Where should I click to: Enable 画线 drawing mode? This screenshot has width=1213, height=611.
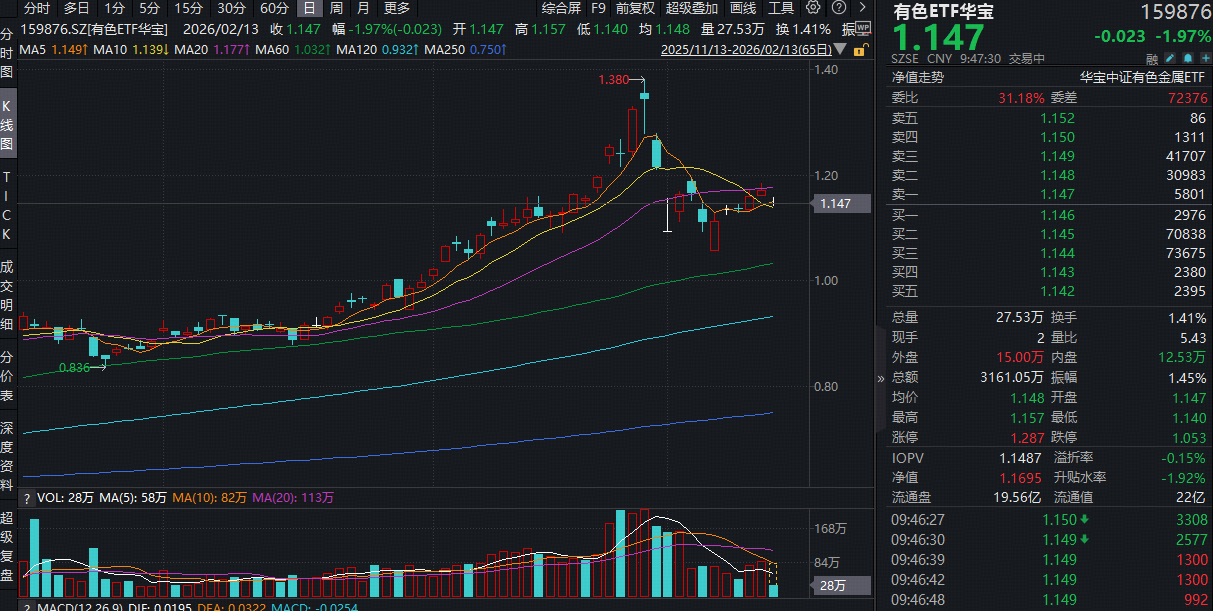click(742, 8)
